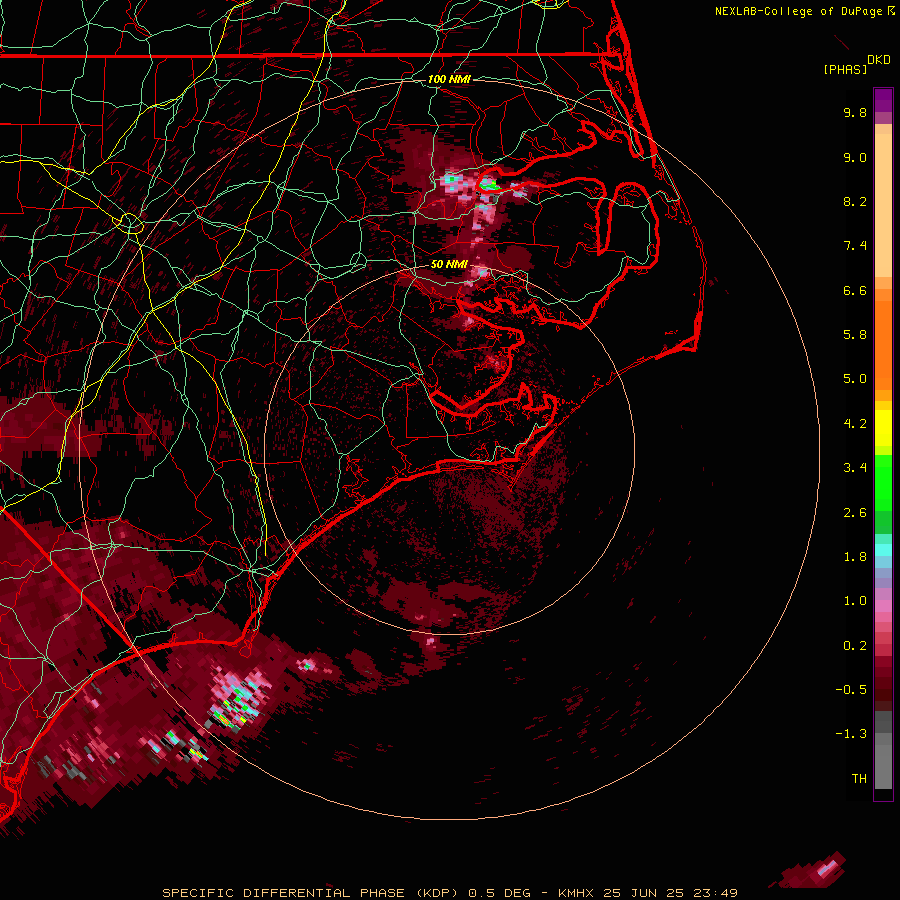Click the 6.6 legend value
Image resolution: width=900 pixels, height=900 pixels.
[x=855, y=290]
